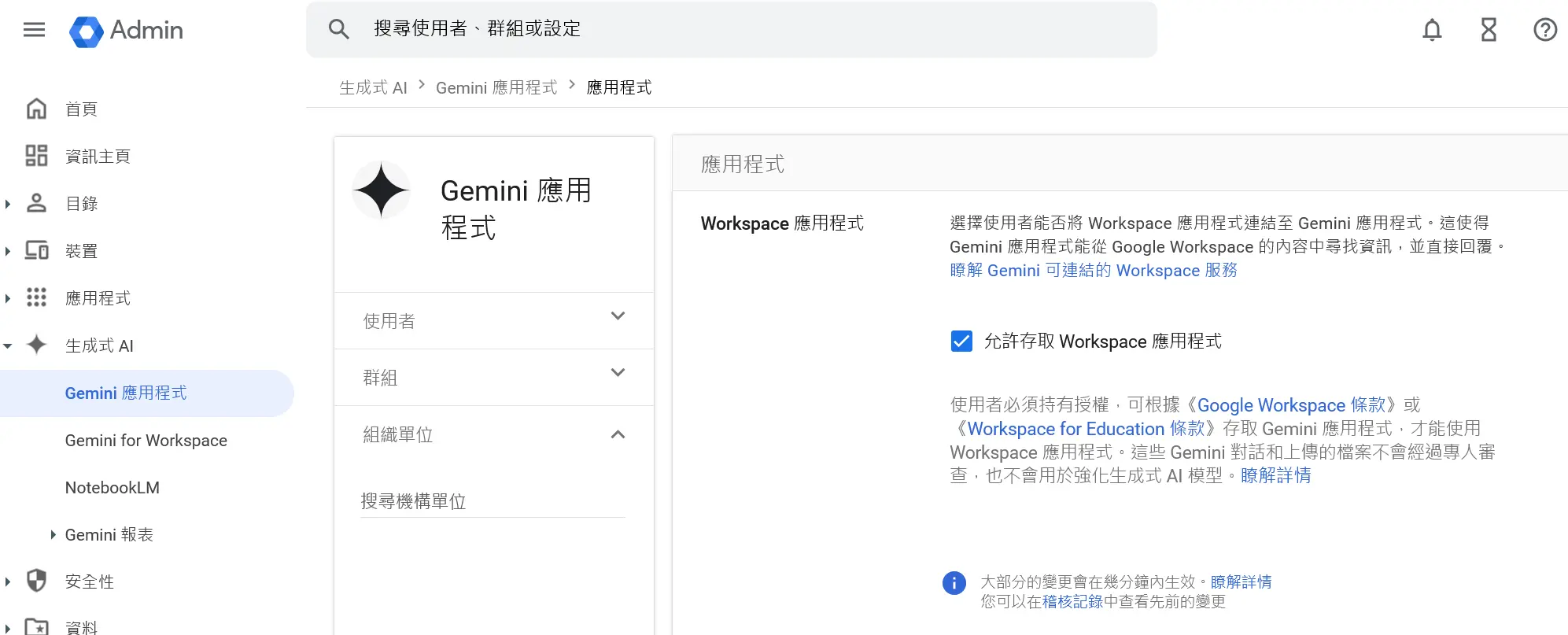Open 瞭解 Gemini 可連結的 Workspace 服務 link

1093,271
